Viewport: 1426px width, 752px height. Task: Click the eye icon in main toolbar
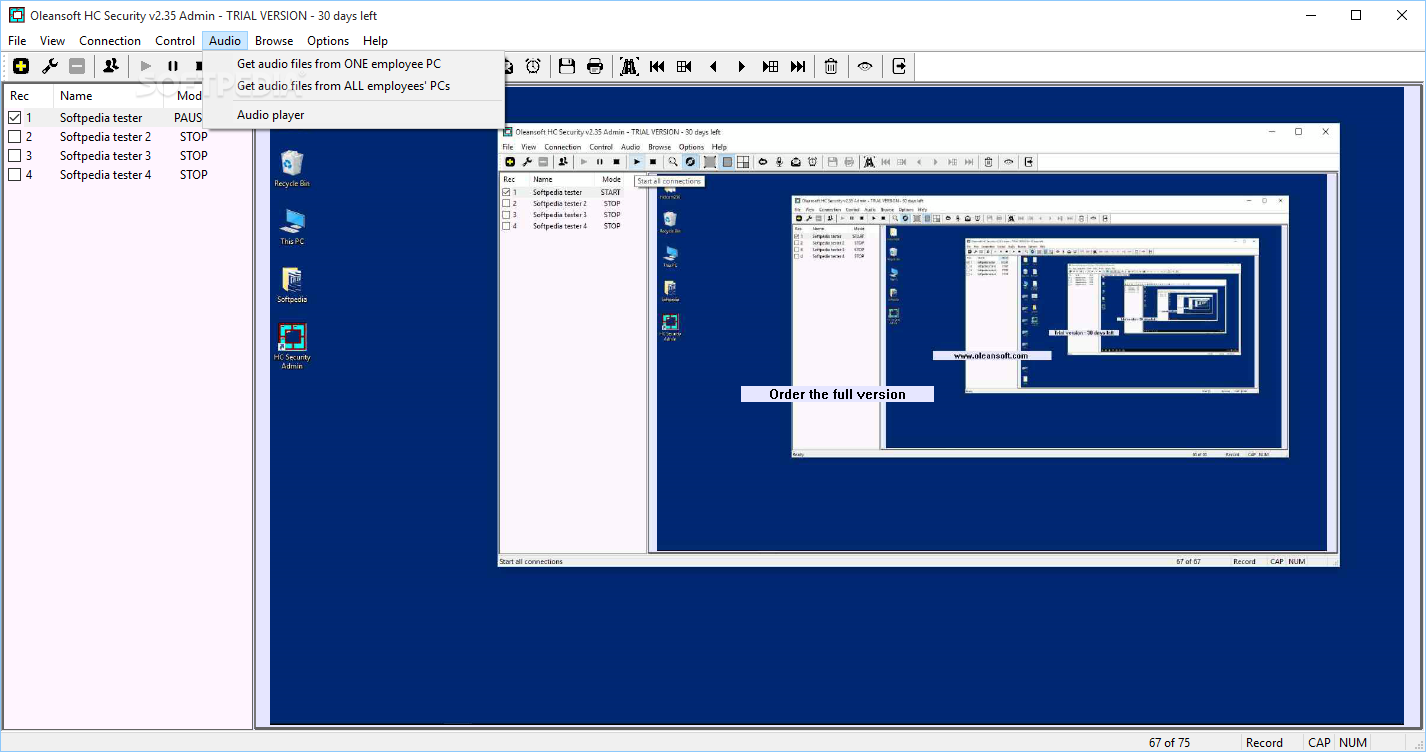pyautogui.click(x=865, y=66)
